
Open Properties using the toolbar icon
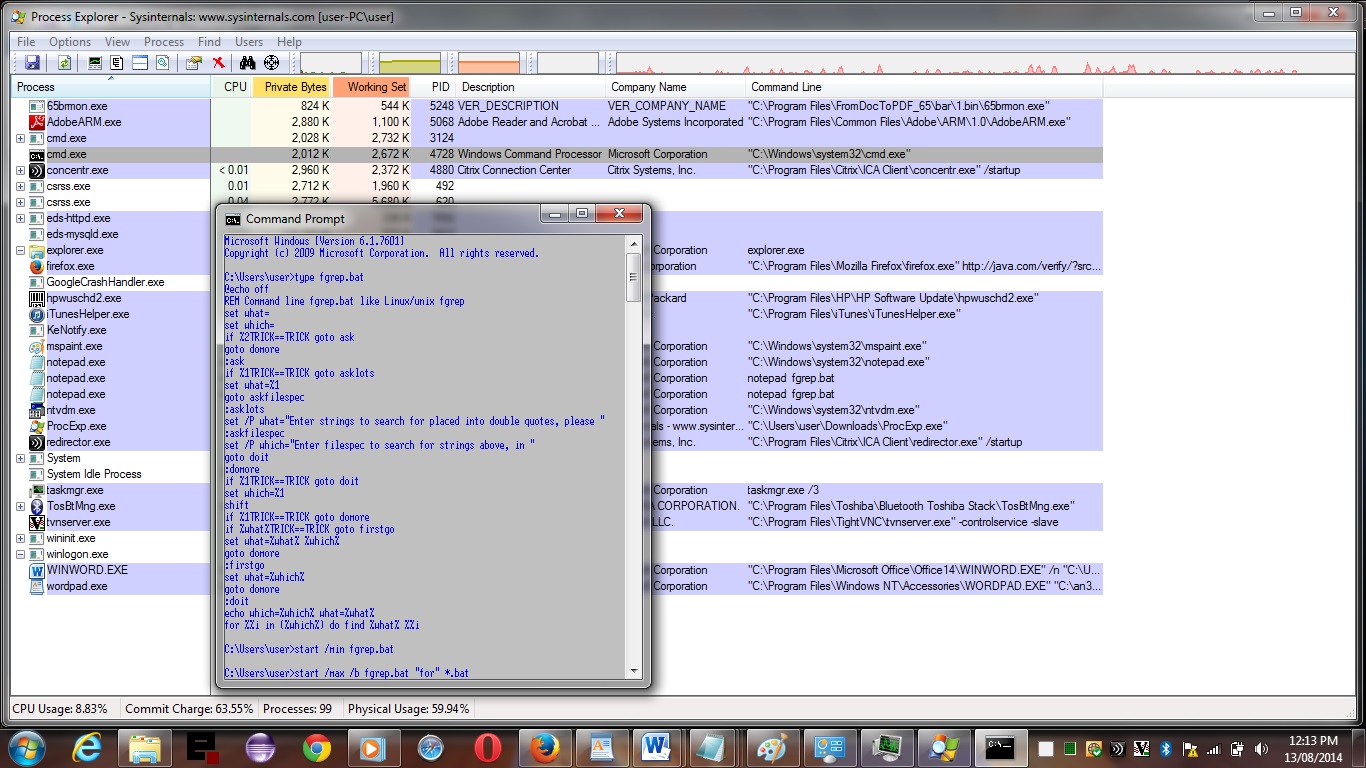pos(194,63)
